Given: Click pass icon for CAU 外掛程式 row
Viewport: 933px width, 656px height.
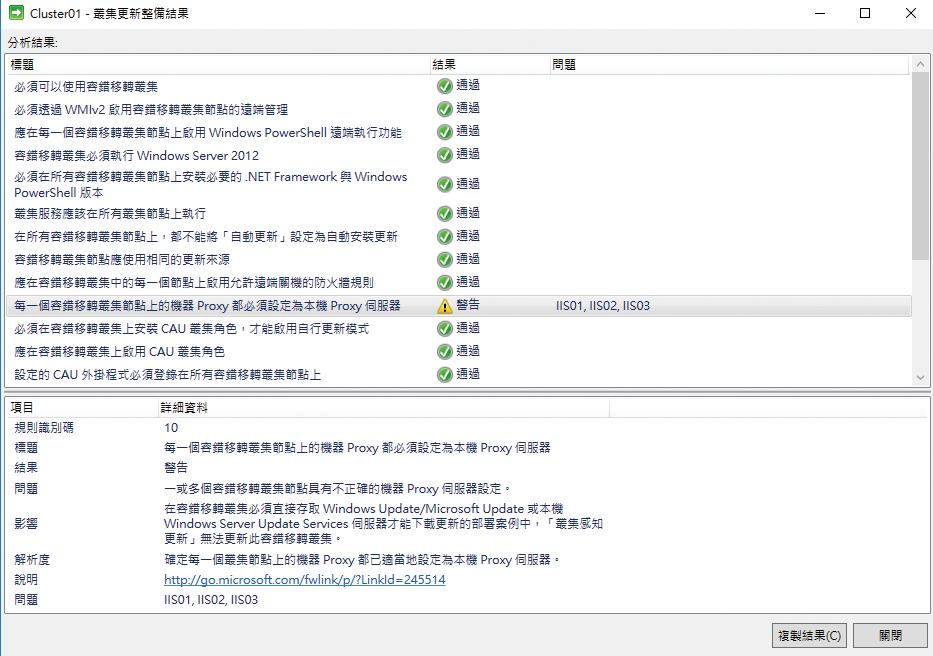Looking at the screenshot, I should (x=444, y=374).
